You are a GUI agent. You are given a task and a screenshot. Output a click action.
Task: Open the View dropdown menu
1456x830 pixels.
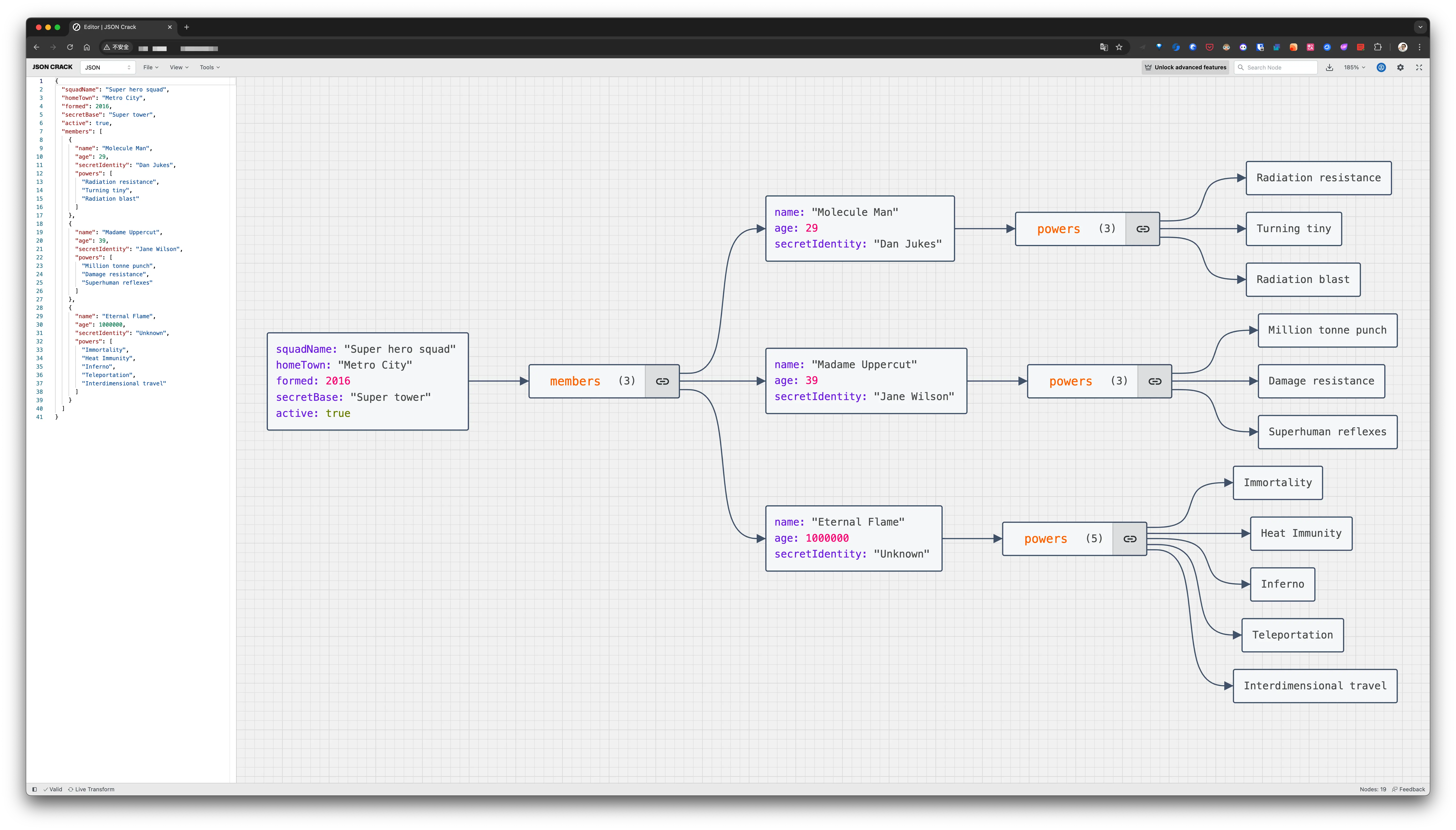point(179,67)
